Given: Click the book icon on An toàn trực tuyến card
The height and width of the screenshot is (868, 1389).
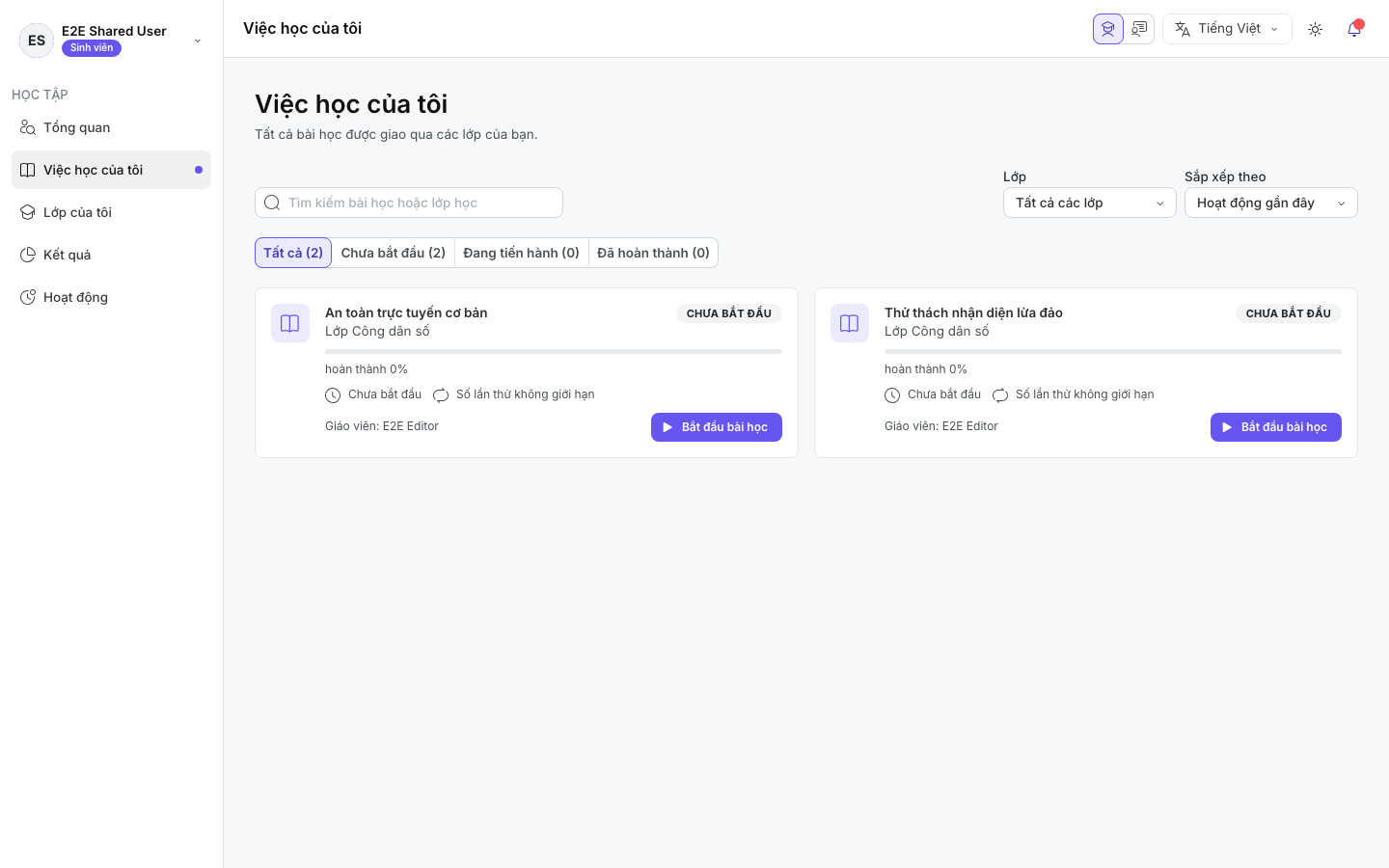Looking at the screenshot, I should coord(290,323).
